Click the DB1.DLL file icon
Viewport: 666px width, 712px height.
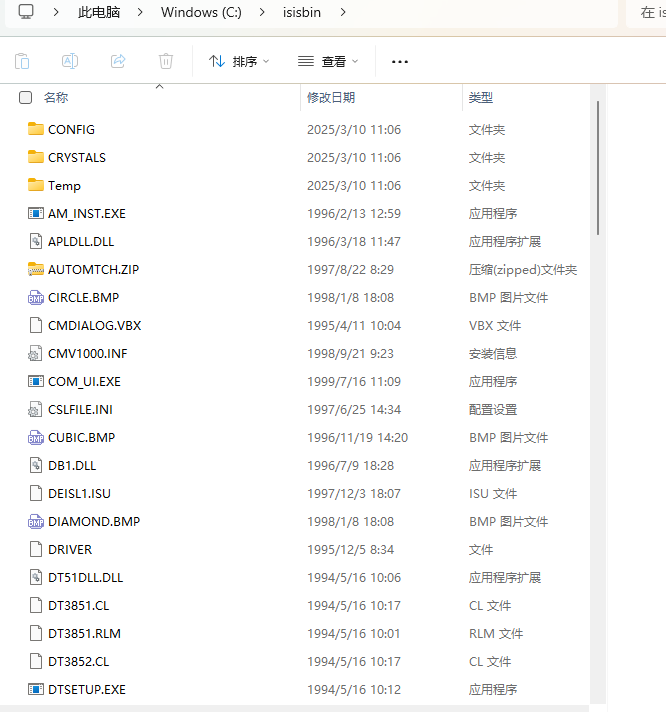pyautogui.click(x=36, y=465)
